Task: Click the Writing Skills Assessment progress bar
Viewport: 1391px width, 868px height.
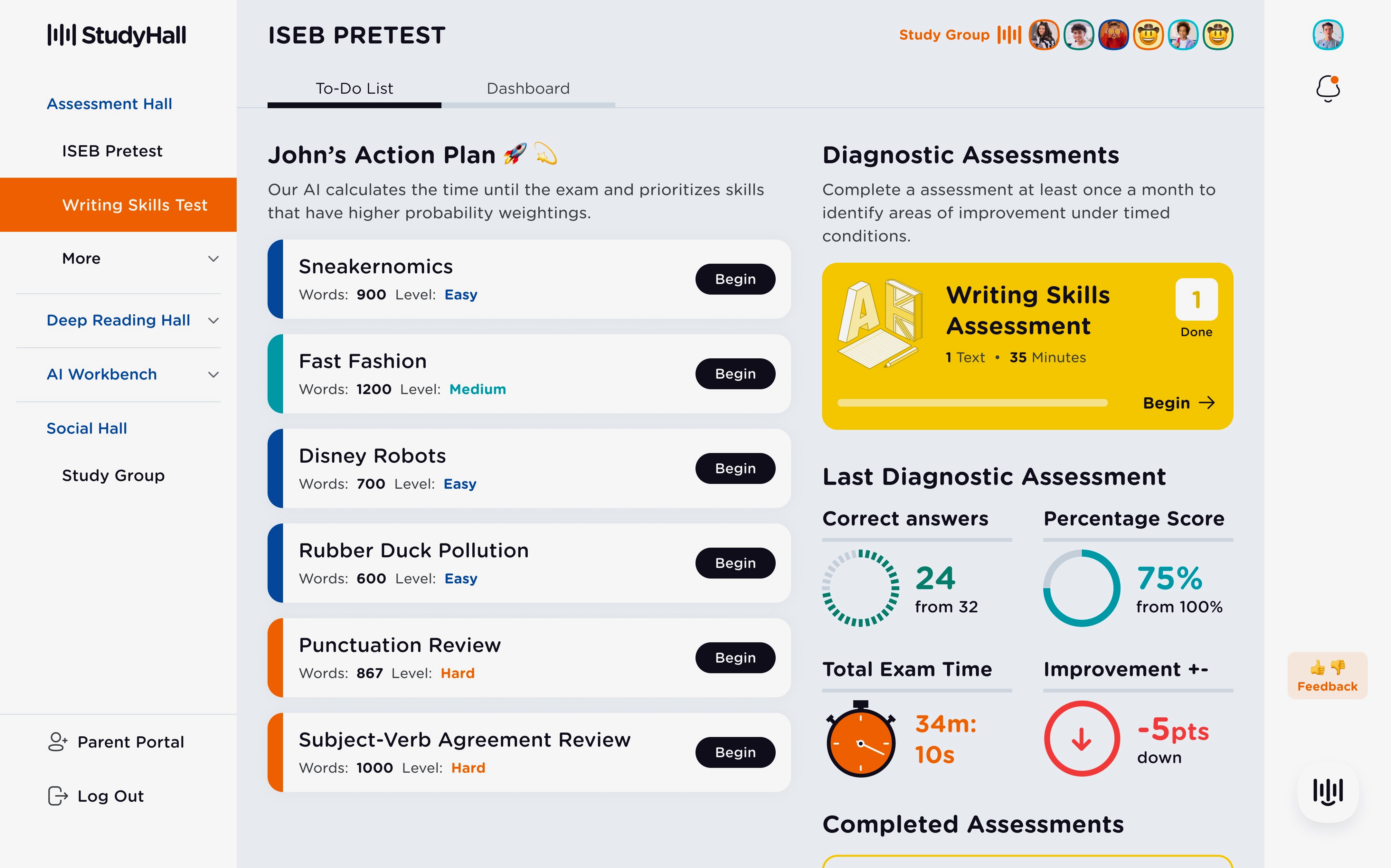Action: pyautogui.click(x=972, y=403)
